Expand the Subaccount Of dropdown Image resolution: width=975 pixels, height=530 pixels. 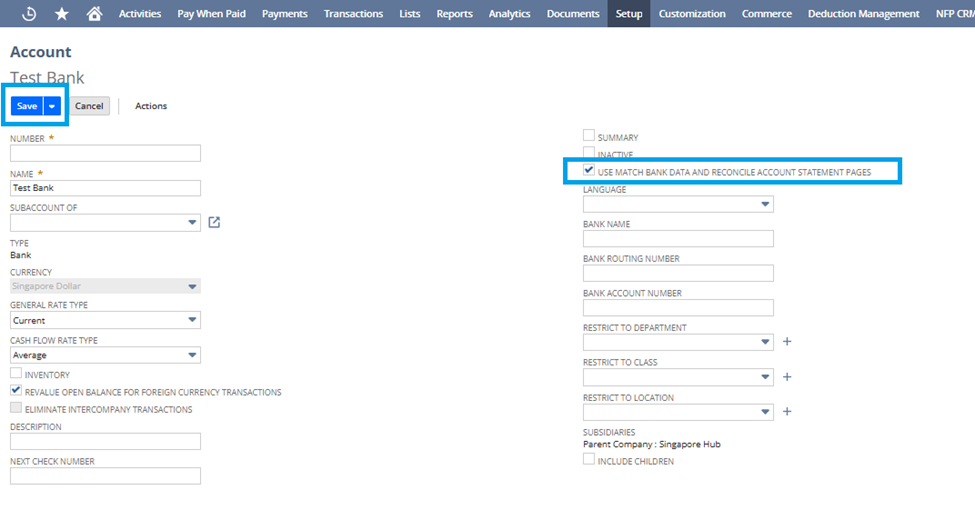click(192, 222)
